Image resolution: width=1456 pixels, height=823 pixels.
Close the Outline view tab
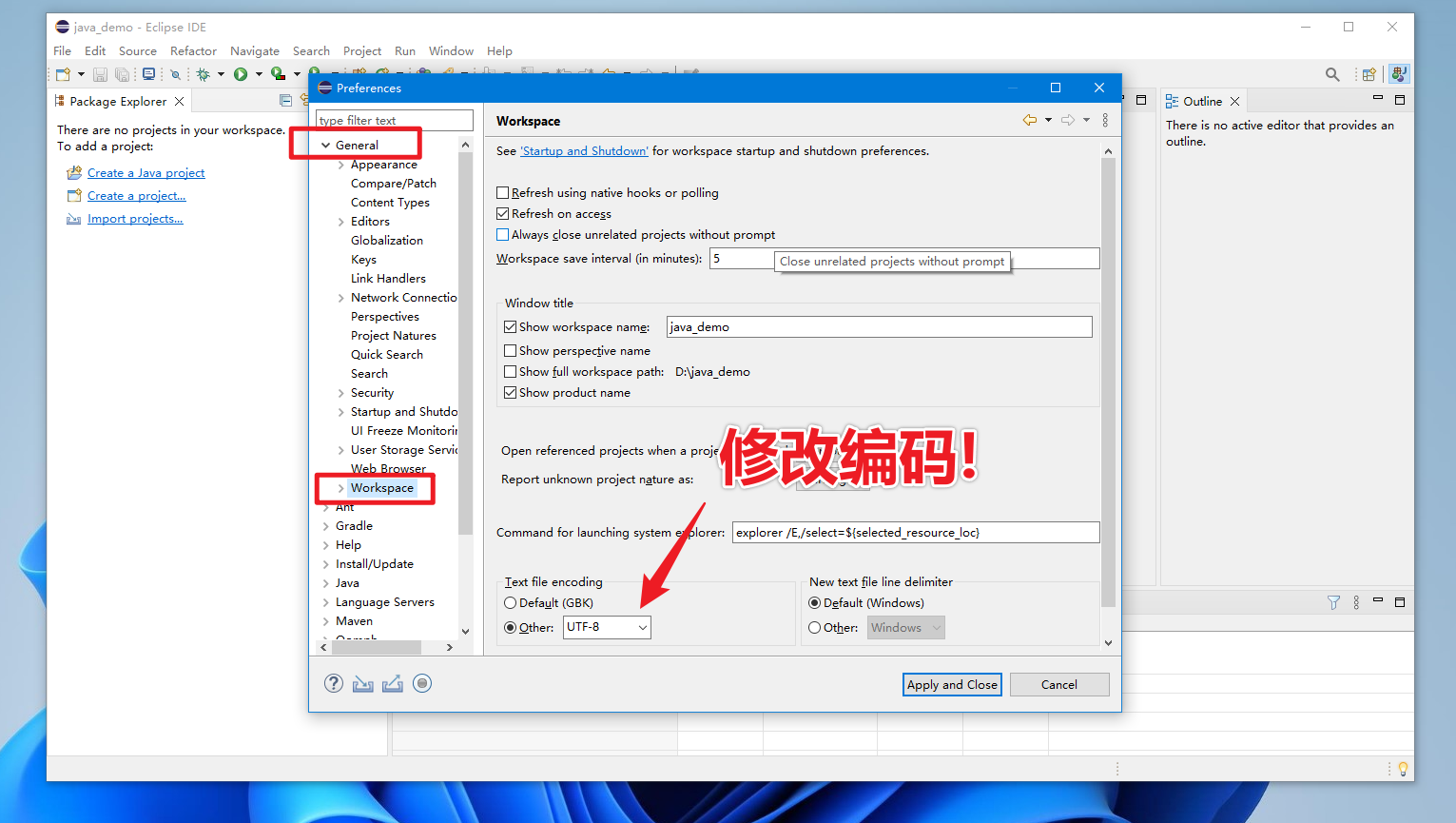point(1234,101)
